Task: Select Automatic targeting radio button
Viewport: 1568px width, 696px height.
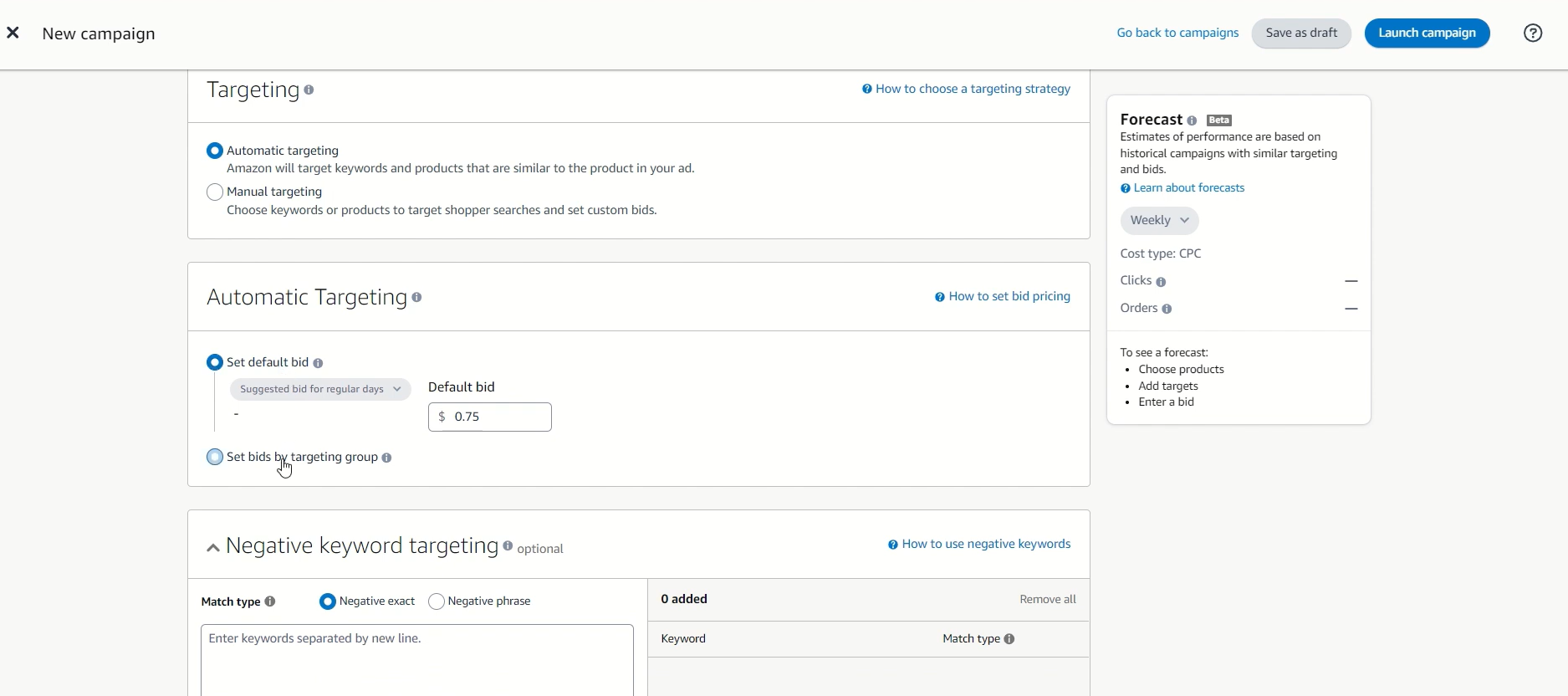Action: (x=215, y=151)
